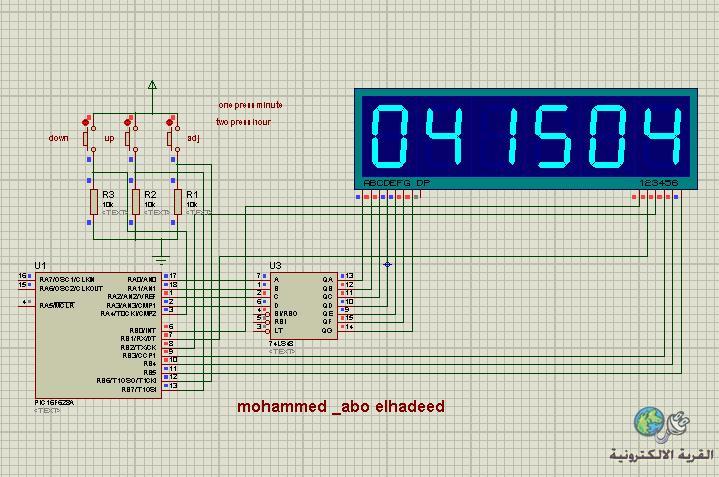Click the 'U1' reference label
The height and width of the screenshot is (477, 719).
(x=40, y=266)
